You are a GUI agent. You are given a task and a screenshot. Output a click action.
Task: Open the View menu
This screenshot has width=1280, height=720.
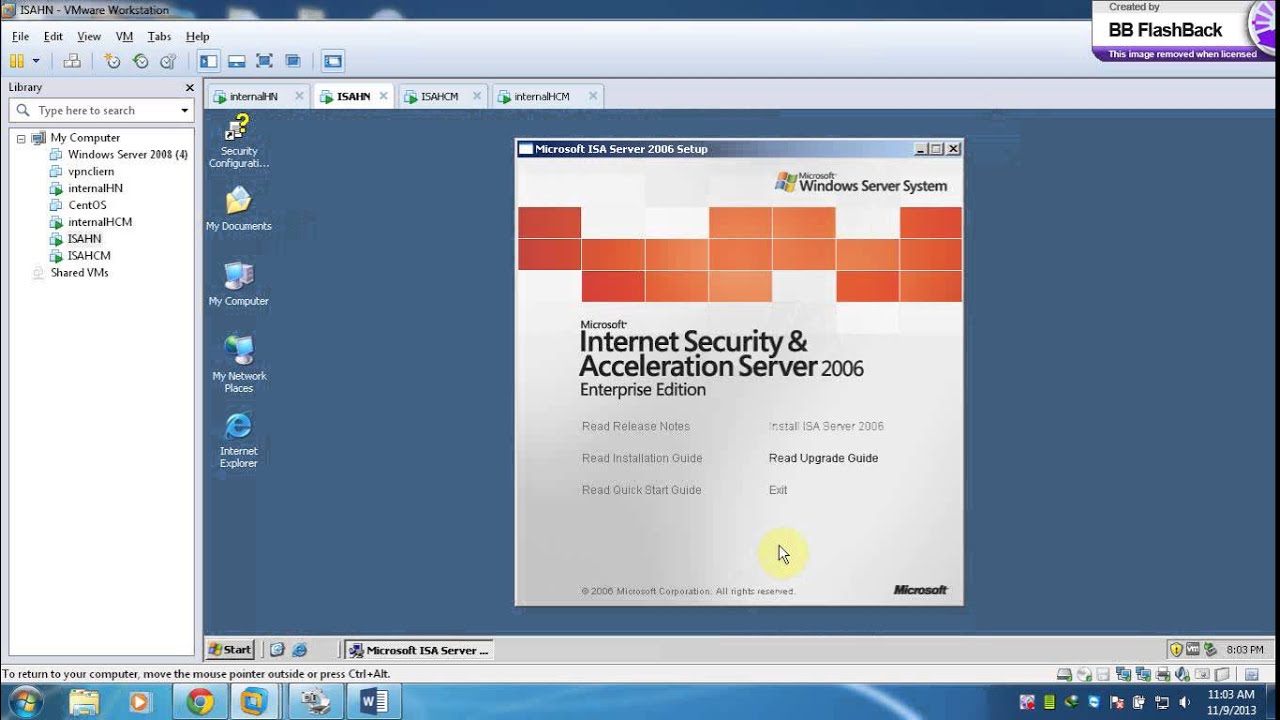point(89,36)
